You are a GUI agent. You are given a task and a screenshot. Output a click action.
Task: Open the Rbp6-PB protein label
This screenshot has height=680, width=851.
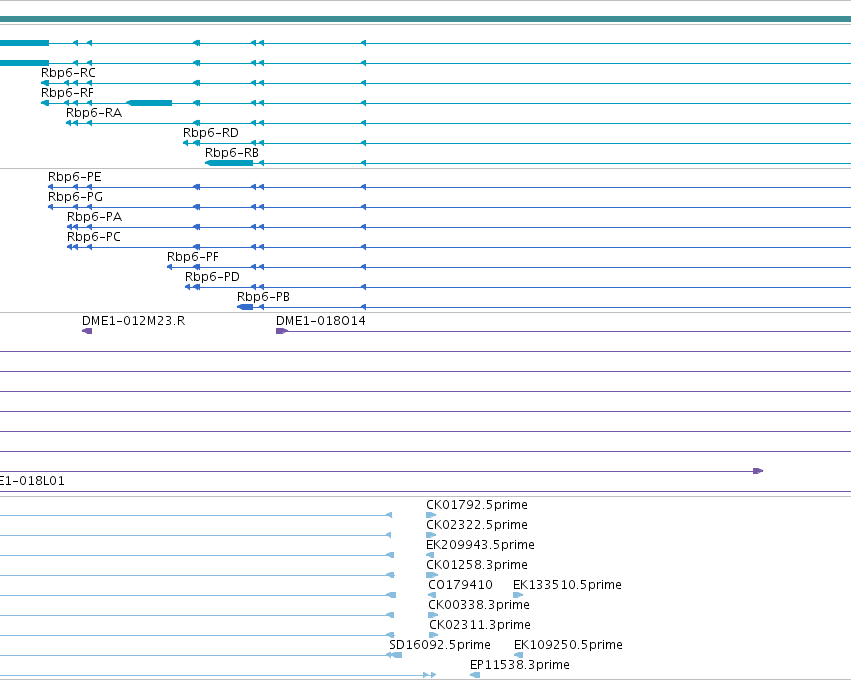pos(263,297)
